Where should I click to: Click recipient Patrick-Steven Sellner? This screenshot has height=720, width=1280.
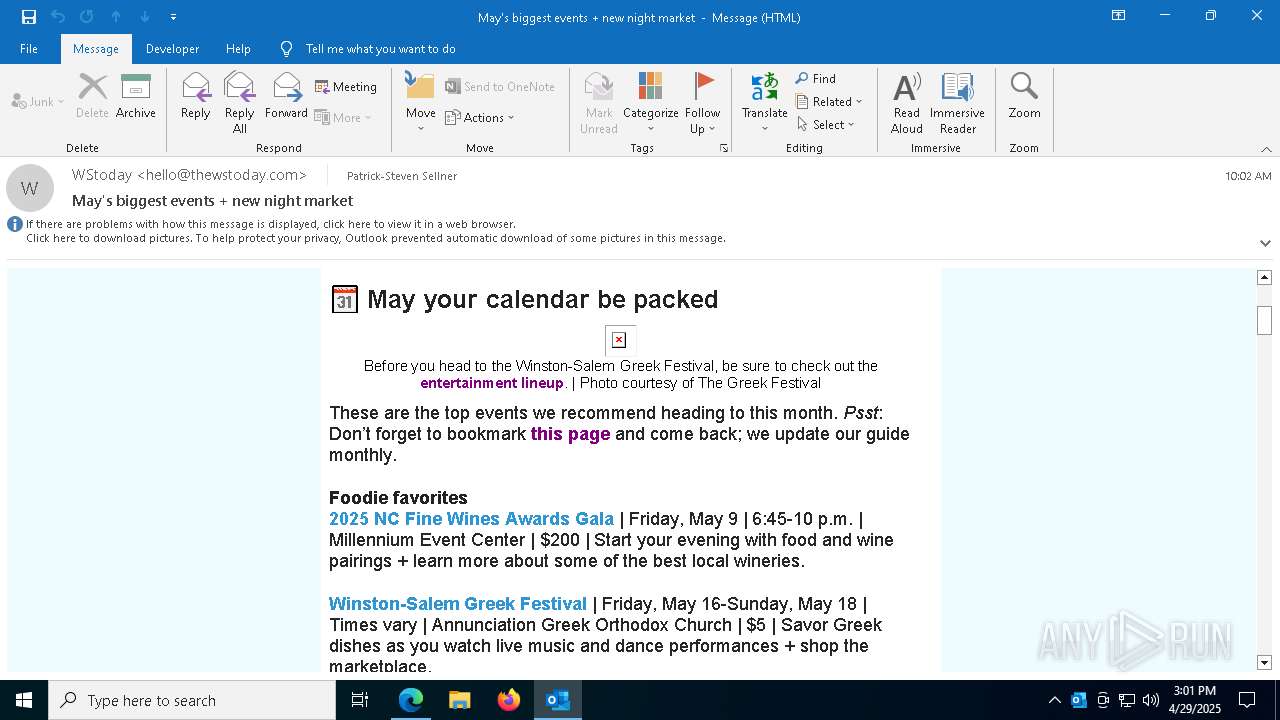[x=402, y=176]
